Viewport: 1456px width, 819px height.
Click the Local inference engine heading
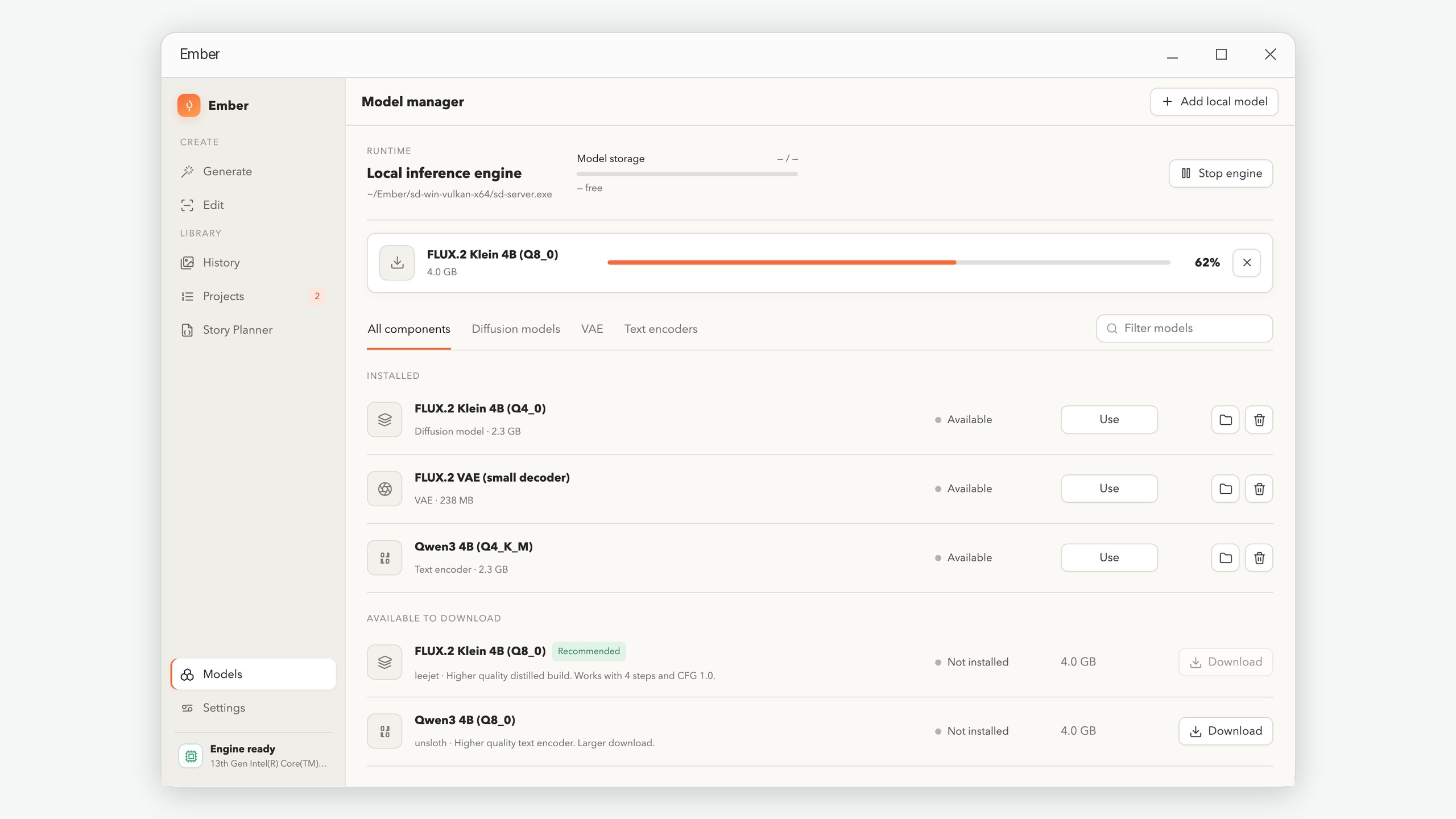(x=444, y=173)
